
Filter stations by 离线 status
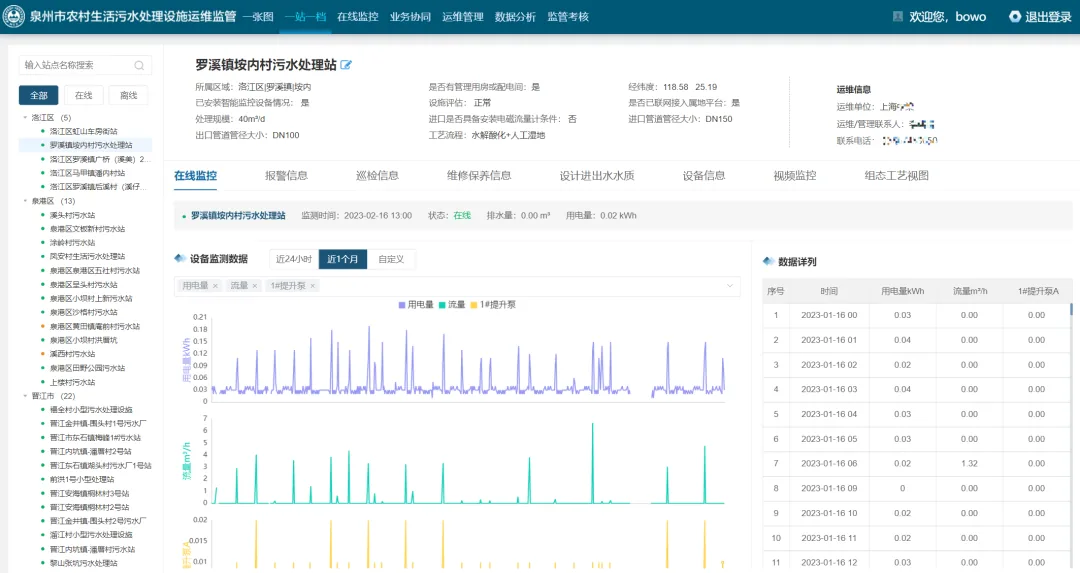[129, 95]
